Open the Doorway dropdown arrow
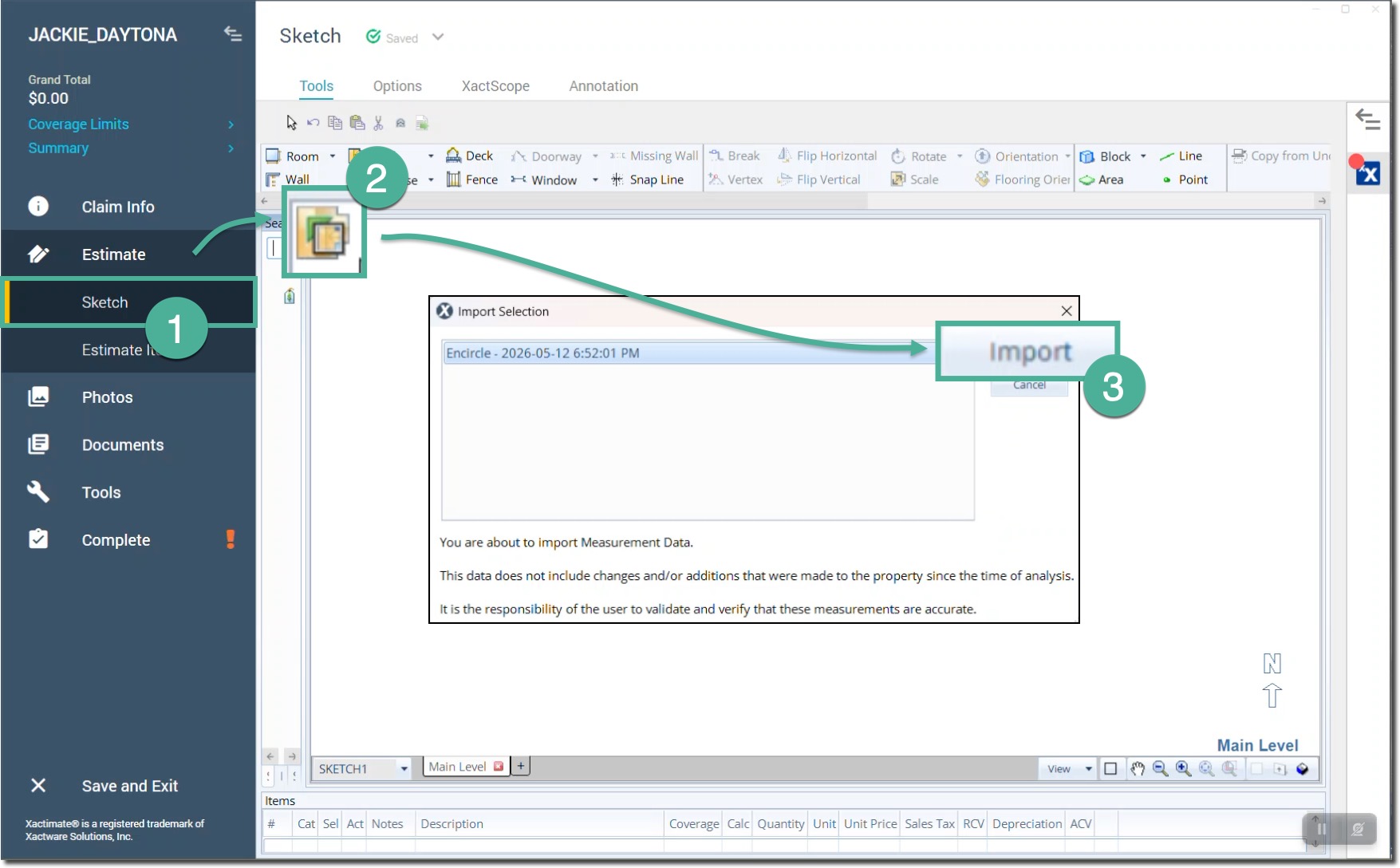The height and width of the screenshot is (868, 1400). 595,156
